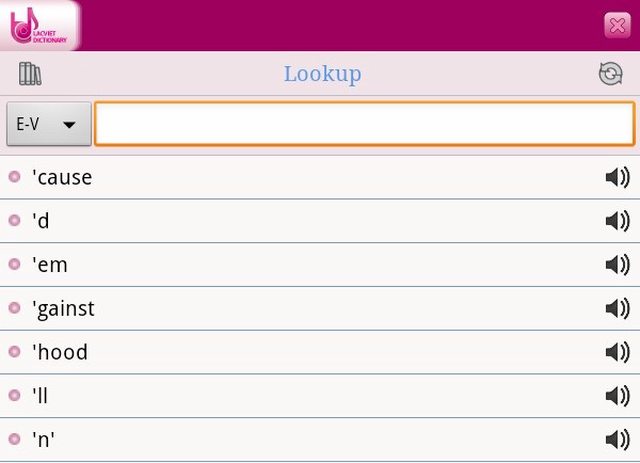Screen dimensions: 640x463
Task: Select the bullet beside 'hood
Action: (x=15, y=352)
